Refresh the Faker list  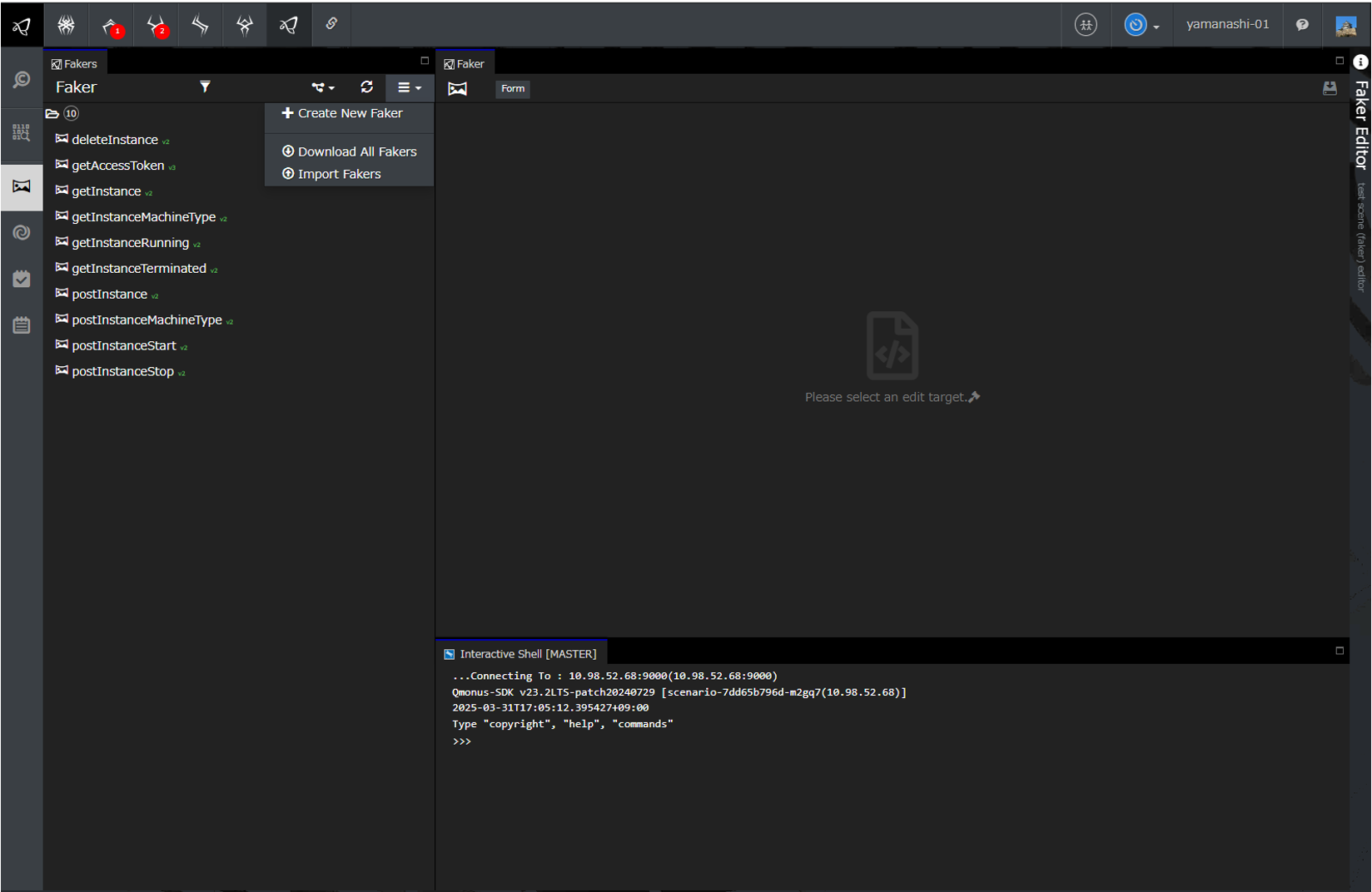pyautogui.click(x=366, y=87)
